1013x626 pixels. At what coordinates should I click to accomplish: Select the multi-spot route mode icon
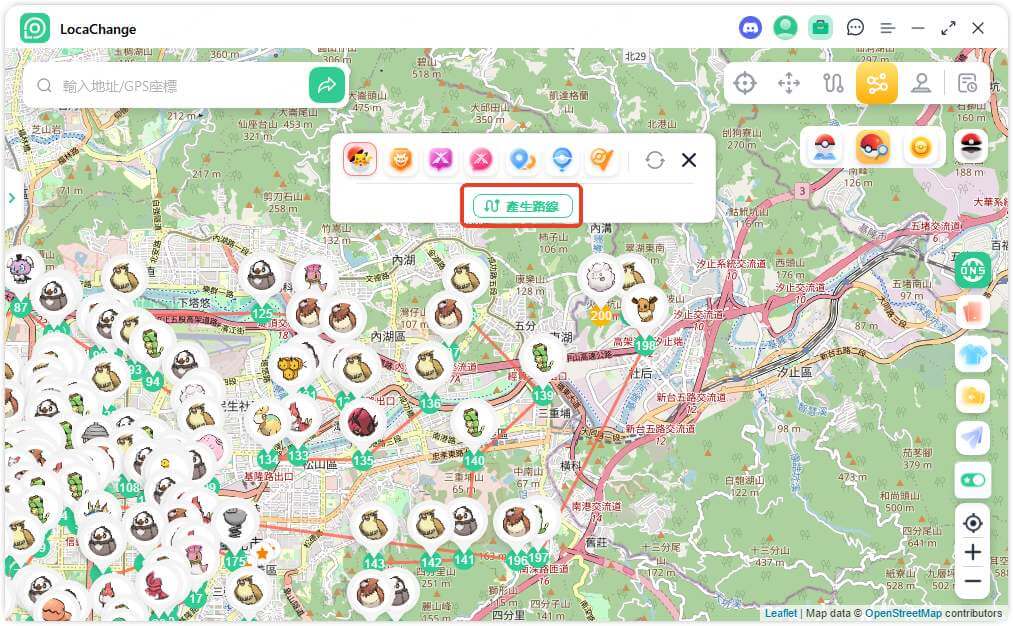point(877,83)
